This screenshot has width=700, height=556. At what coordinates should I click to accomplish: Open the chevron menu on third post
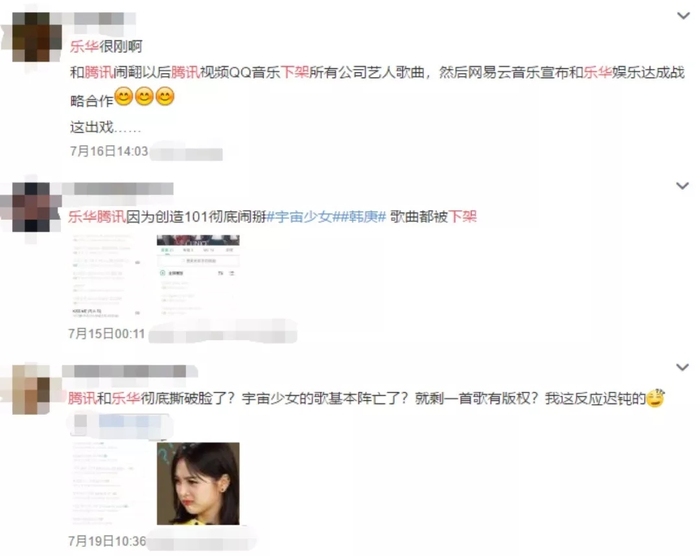(682, 367)
